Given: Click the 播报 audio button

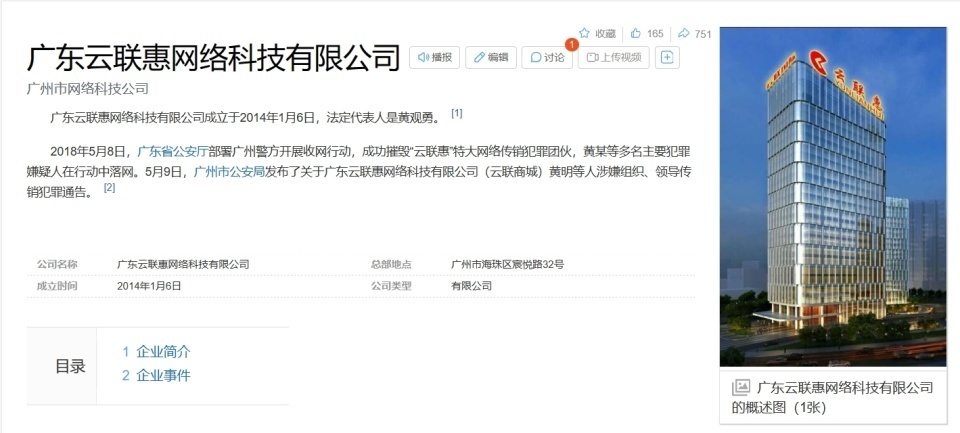Looking at the screenshot, I should point(434,57).
